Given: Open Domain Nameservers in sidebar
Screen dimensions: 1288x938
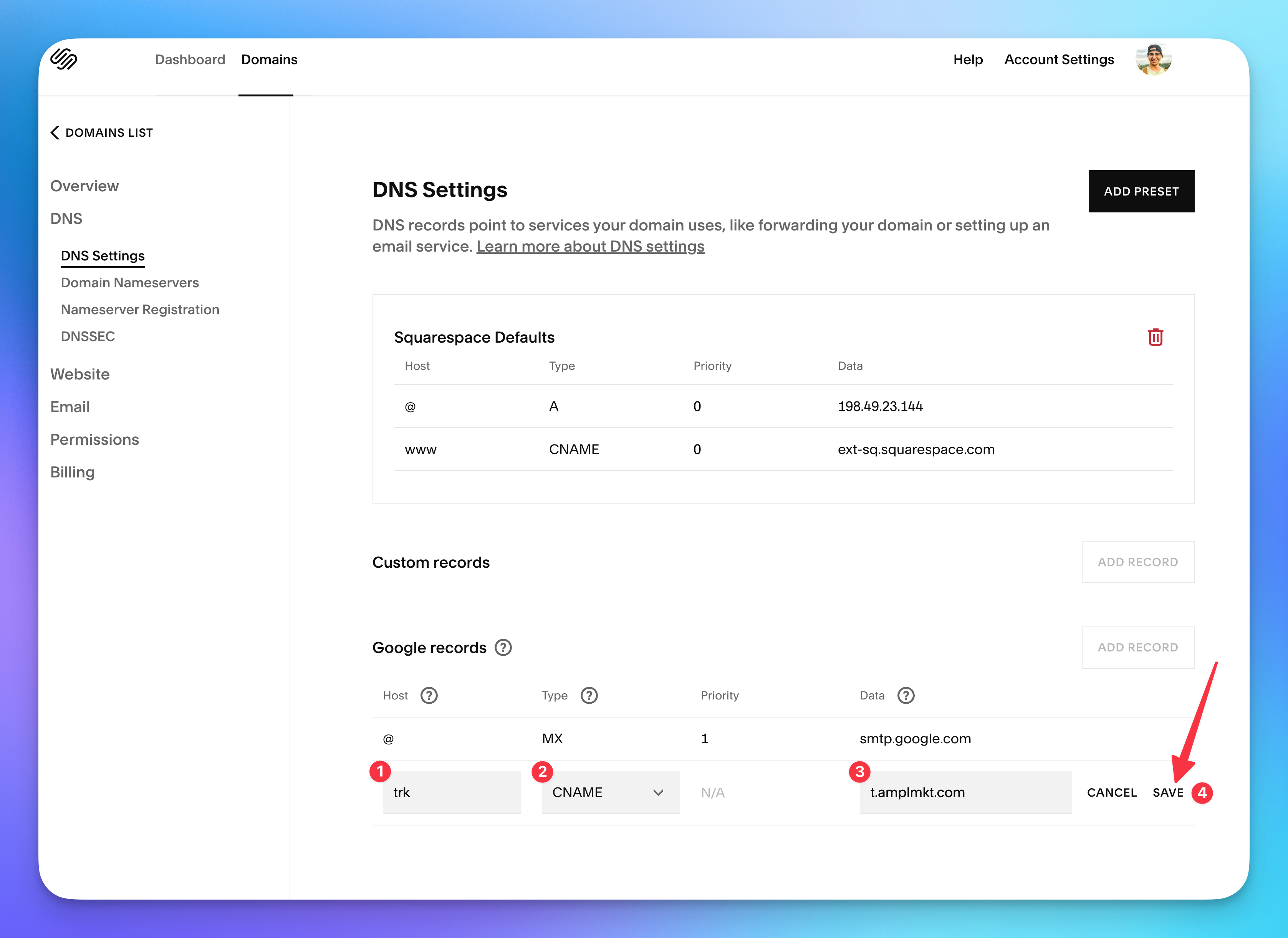Looking at the screenshot, I should (129, 282).
